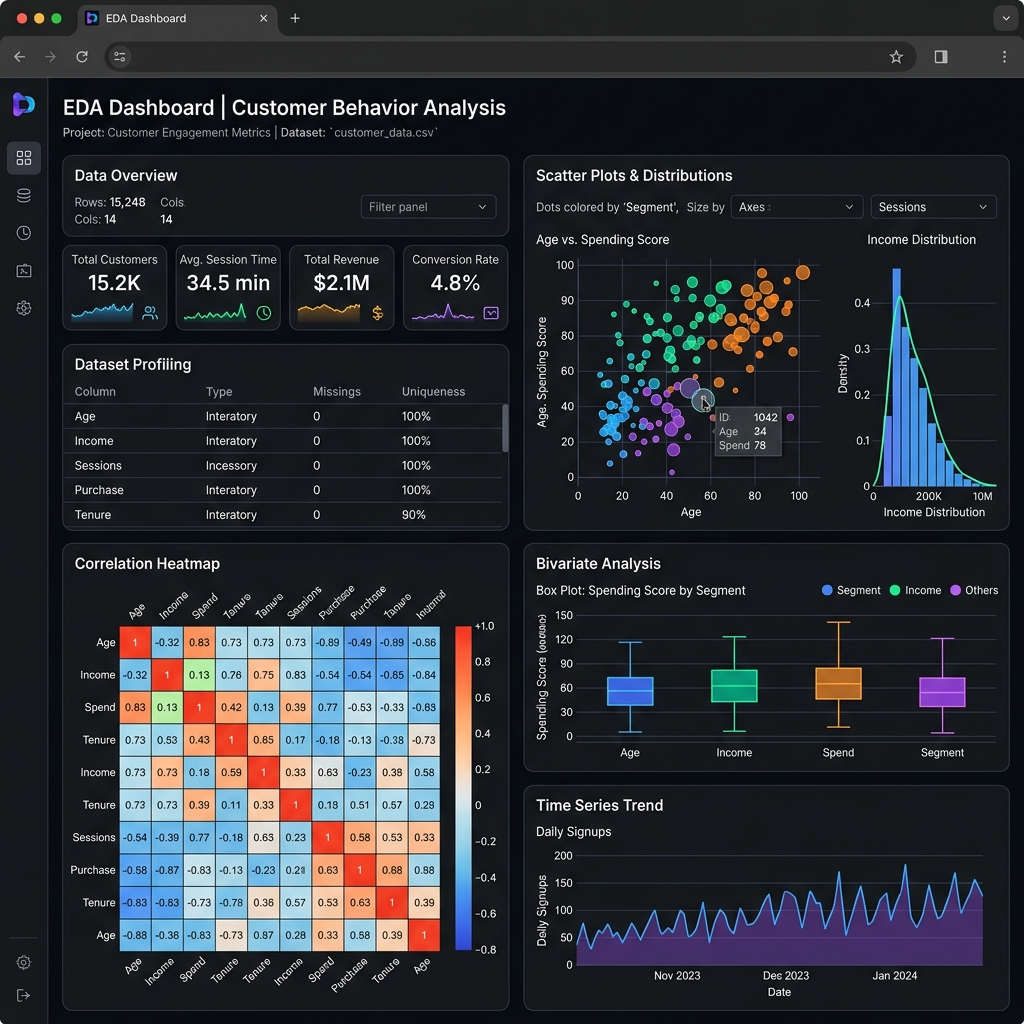Open the Axes dropdown
Image resolution: width=1024 pixels, height=1024 pixels.
point(796,207)
